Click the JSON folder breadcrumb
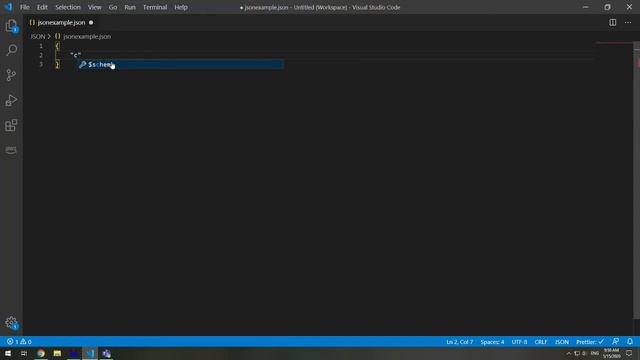This screenshot has height=360, width=640. (38, 36)
